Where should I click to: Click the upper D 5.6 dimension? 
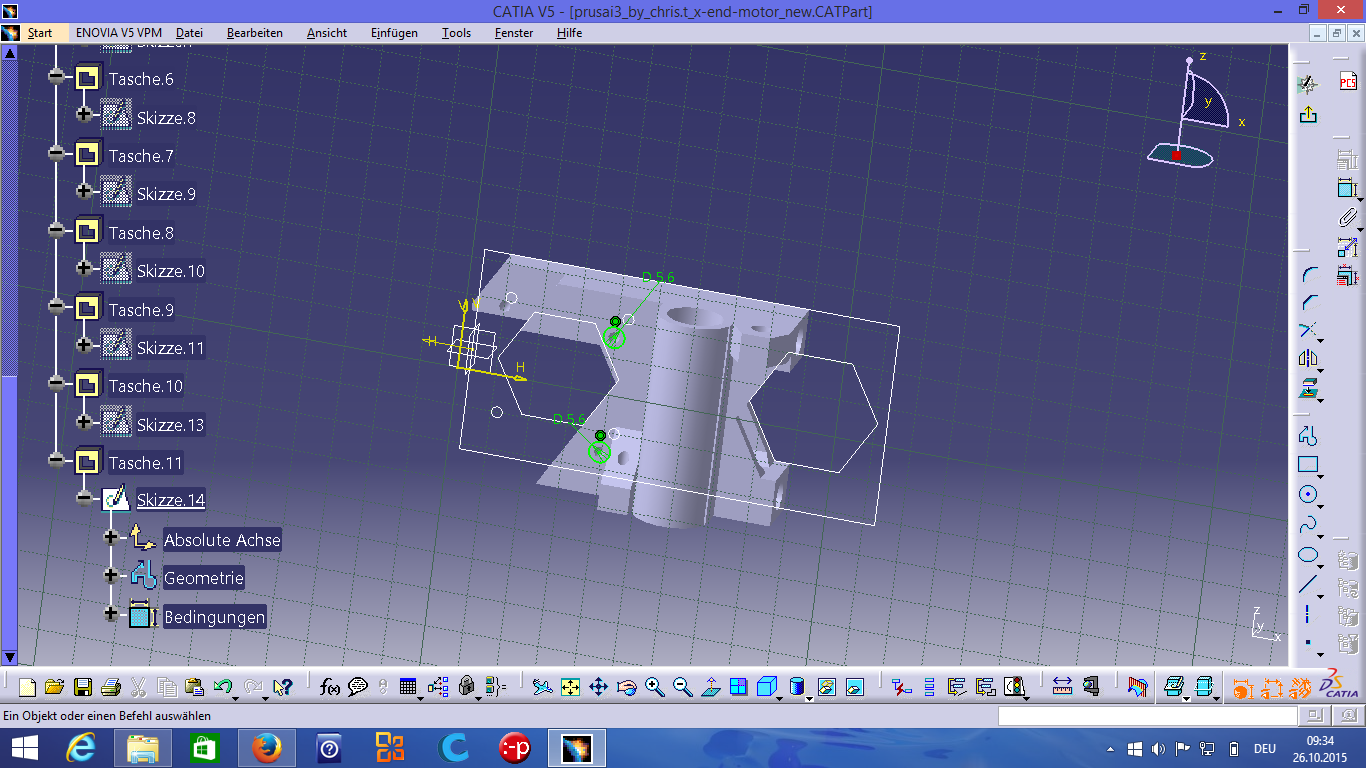click(659, 277)
